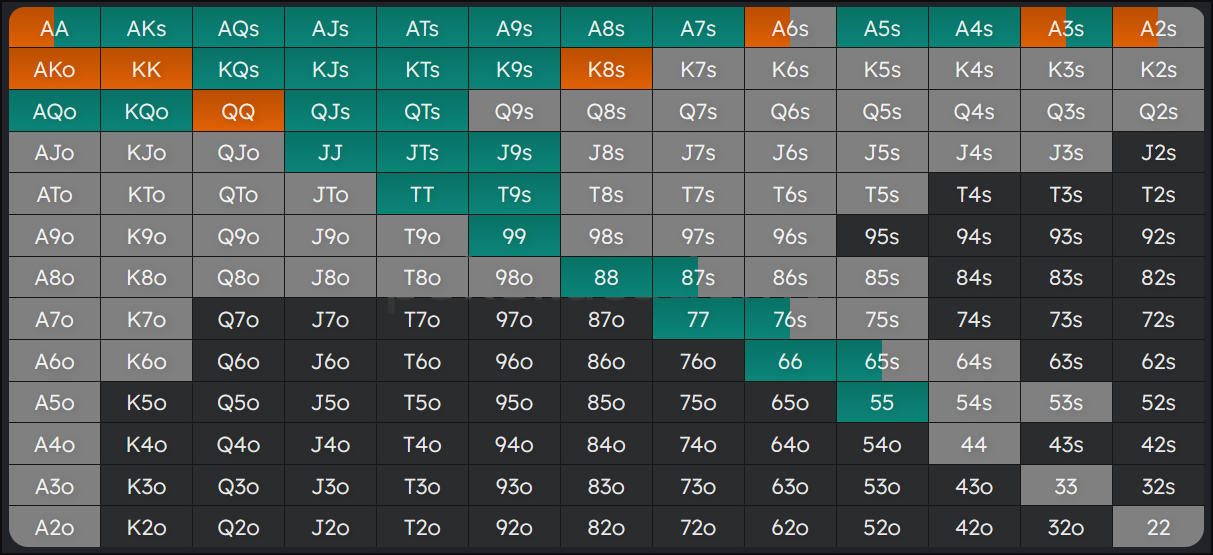Select the 65s hand cell
The image size is (1213, 555).
[x=882, y=361]
